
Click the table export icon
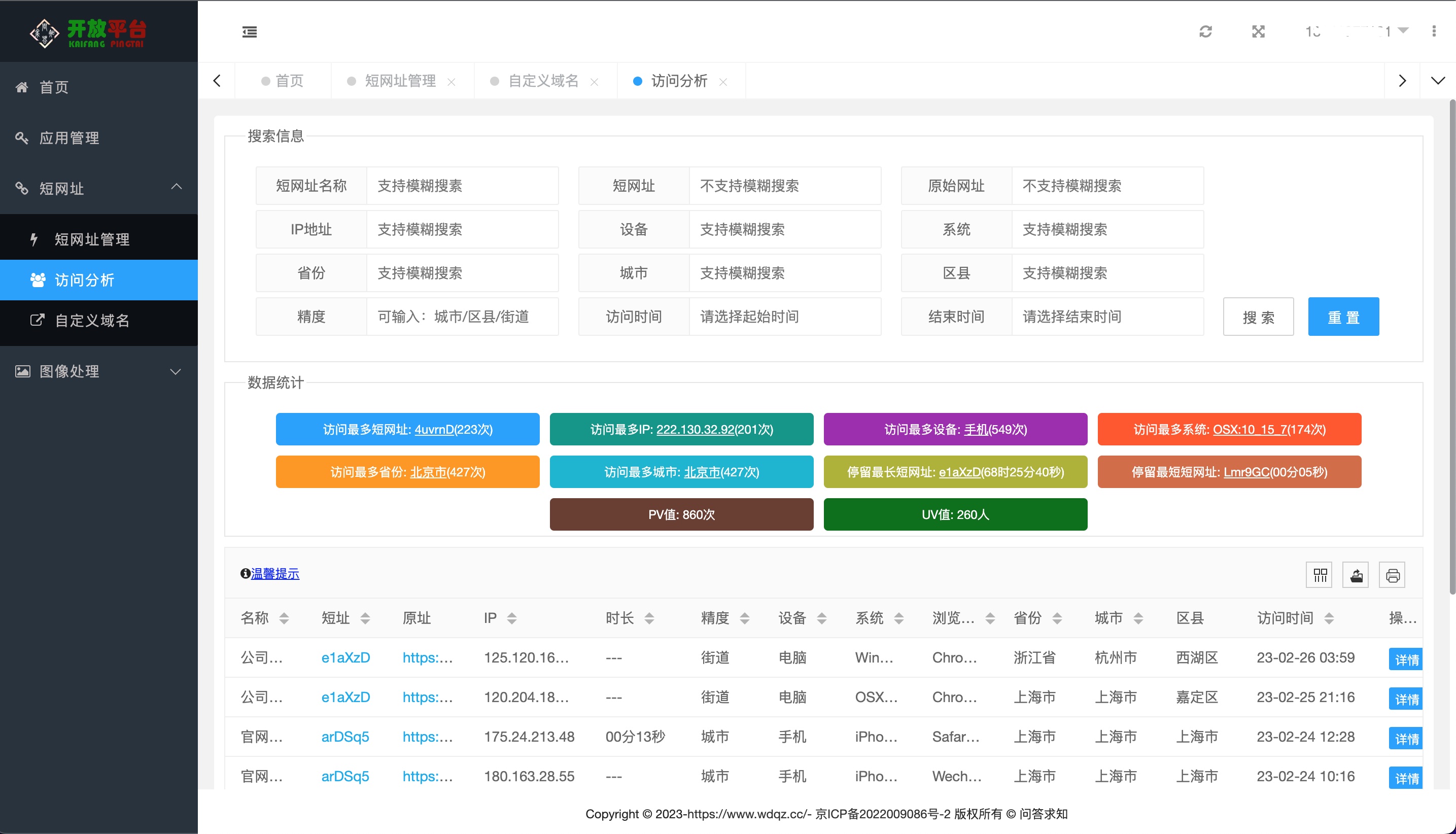coord(1356,575)
